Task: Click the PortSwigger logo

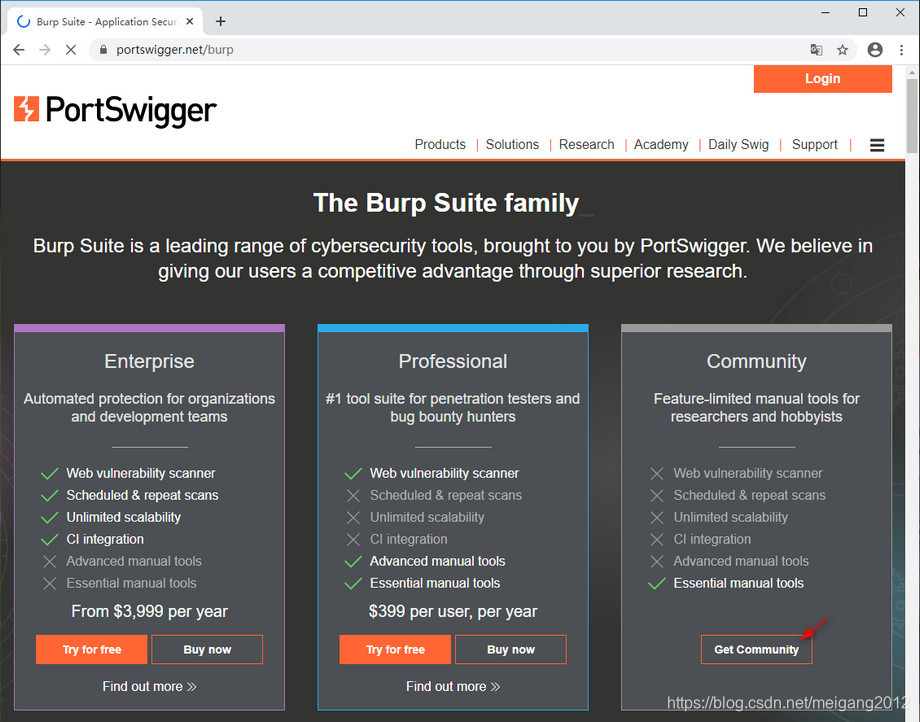Action: [x=115, y=110]
